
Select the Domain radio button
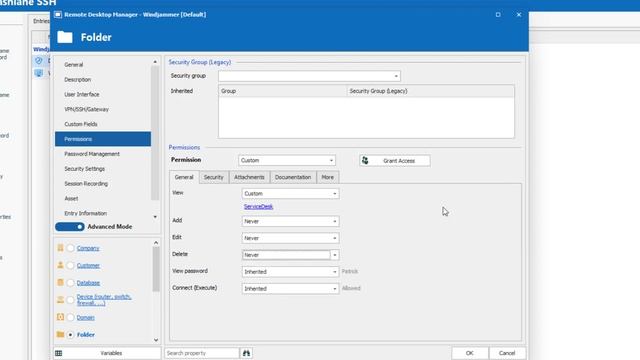click(71, 317)
